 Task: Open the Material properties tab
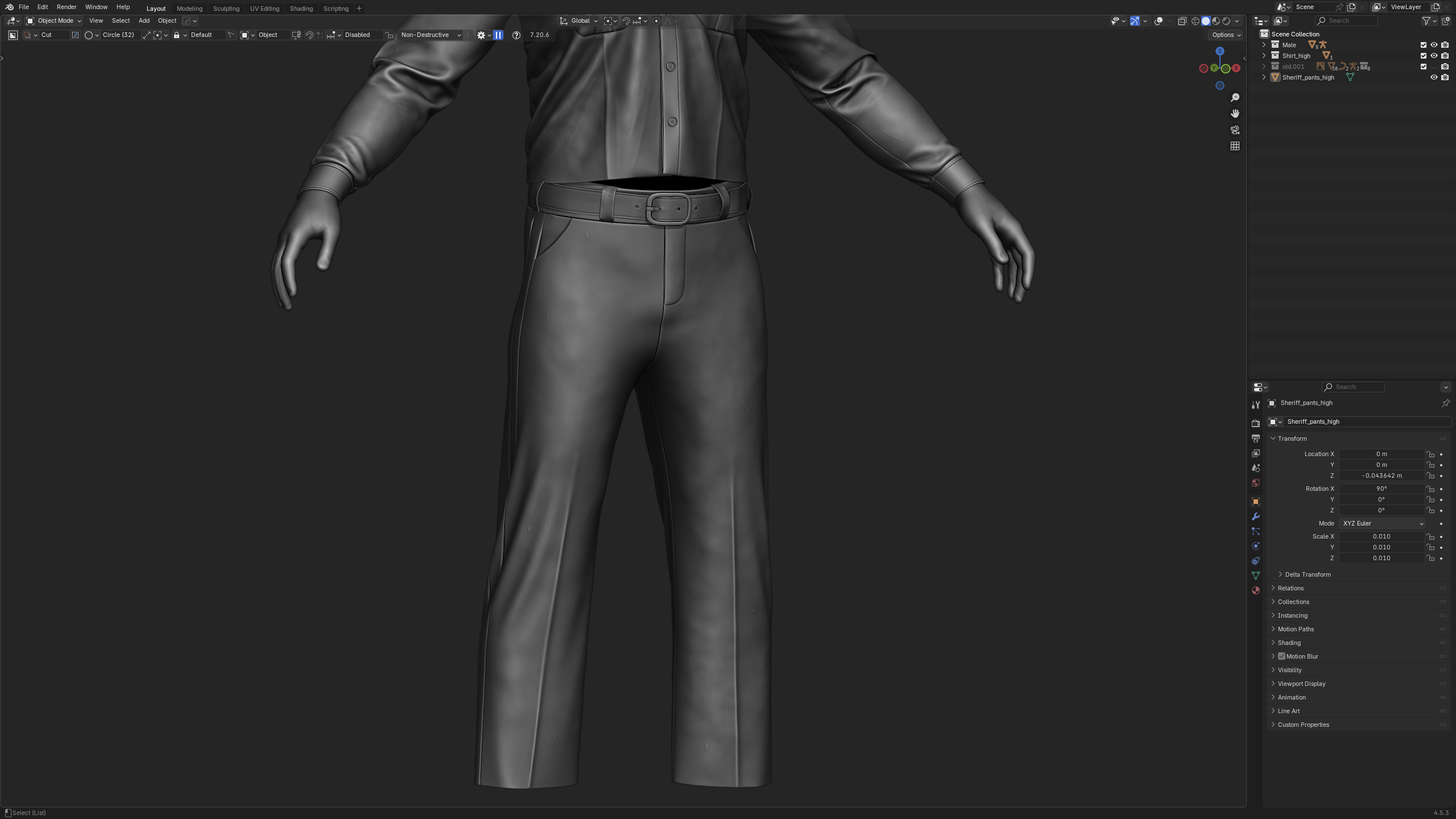pyautogui.click(x=1255, y=590)
